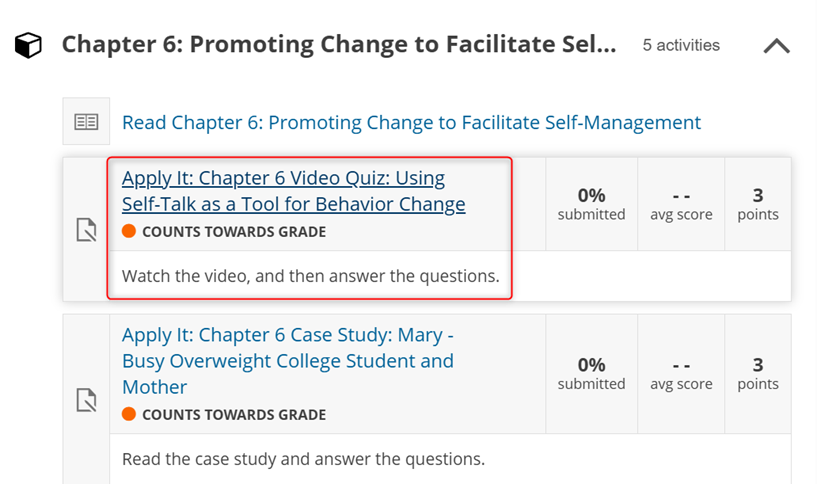Click Video Quiz 3 points cell
This screenshot has height=484, width=817.
click(757, 203)
